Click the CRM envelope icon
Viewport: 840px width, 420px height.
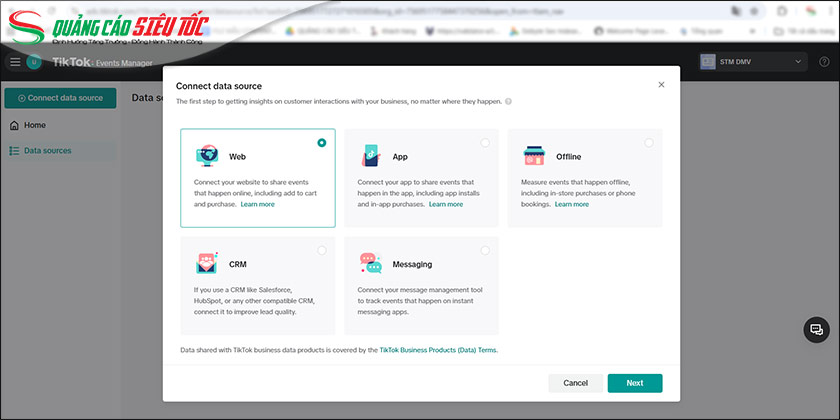(207, 263)
